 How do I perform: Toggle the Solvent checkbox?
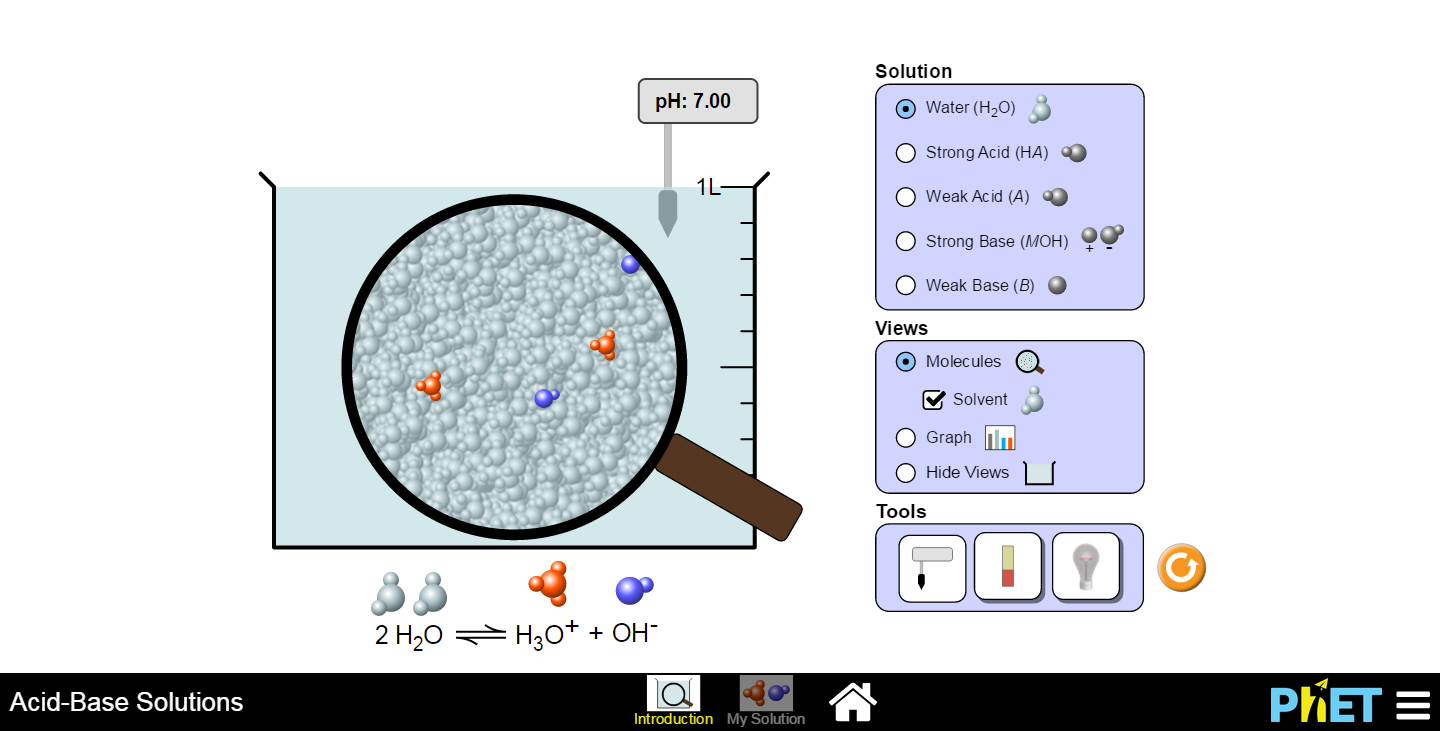(933, 399)
